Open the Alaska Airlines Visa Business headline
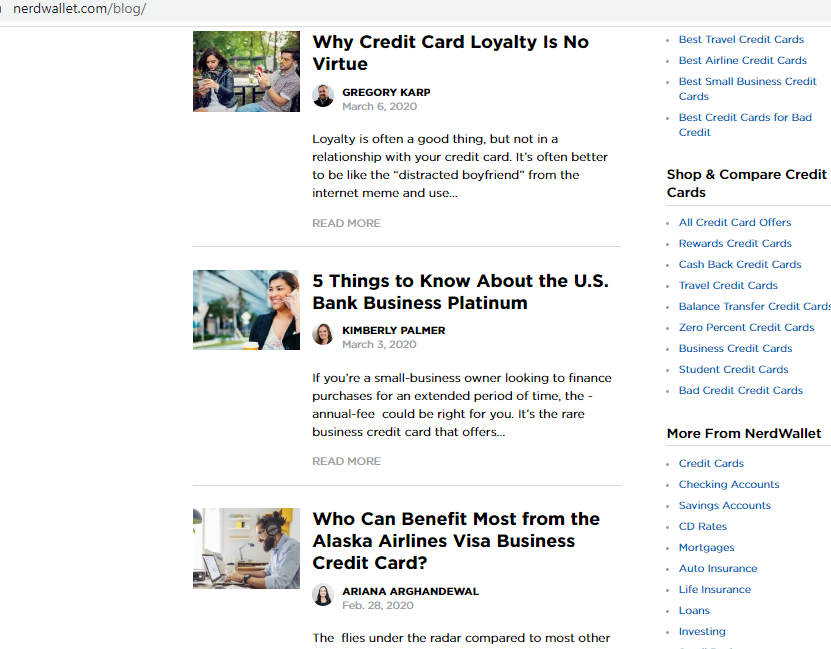 tap(456, 540)
